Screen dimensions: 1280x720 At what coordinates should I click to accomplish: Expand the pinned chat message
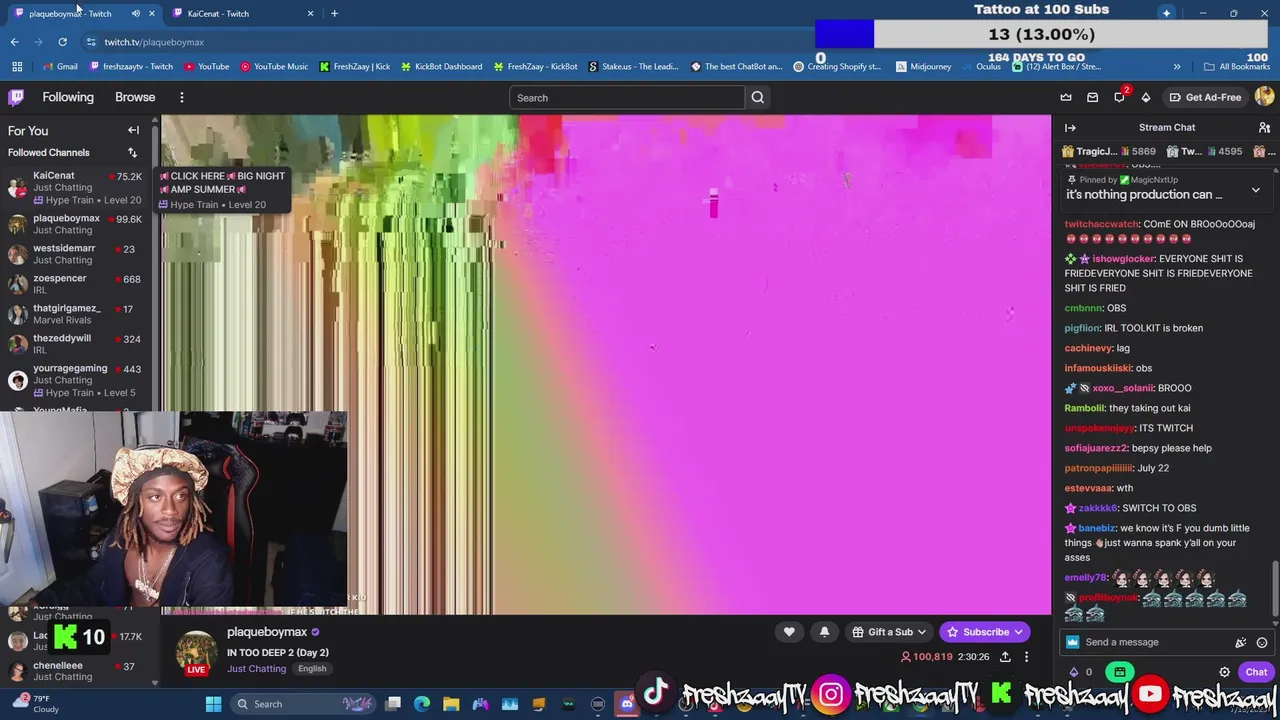coord(1256,189)
